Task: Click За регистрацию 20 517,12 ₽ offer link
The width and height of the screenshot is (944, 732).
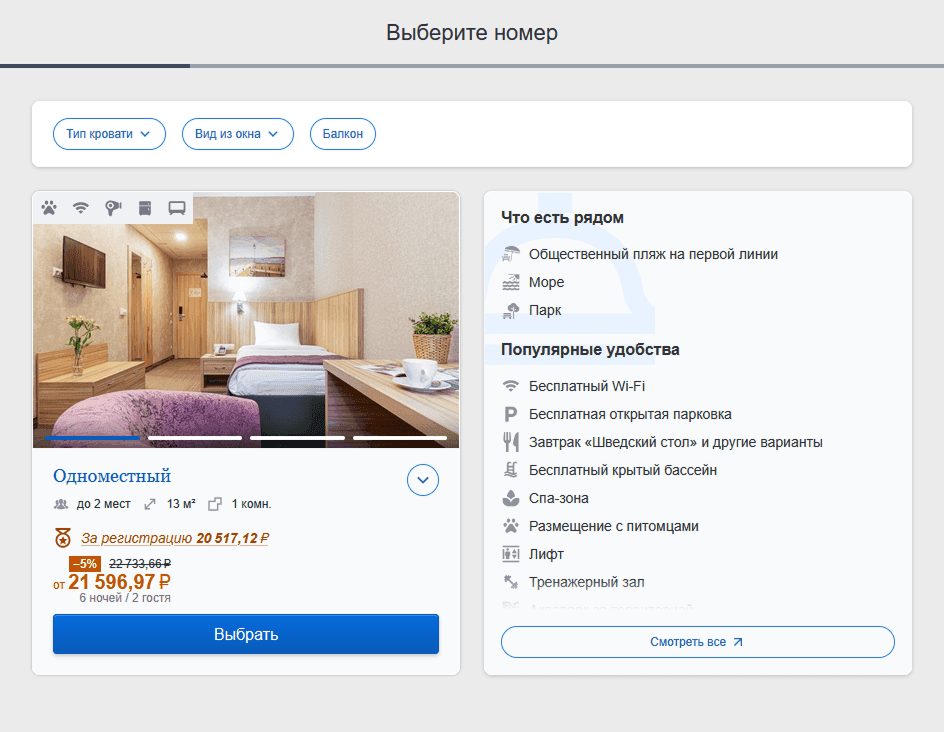Action: (175, 538)
